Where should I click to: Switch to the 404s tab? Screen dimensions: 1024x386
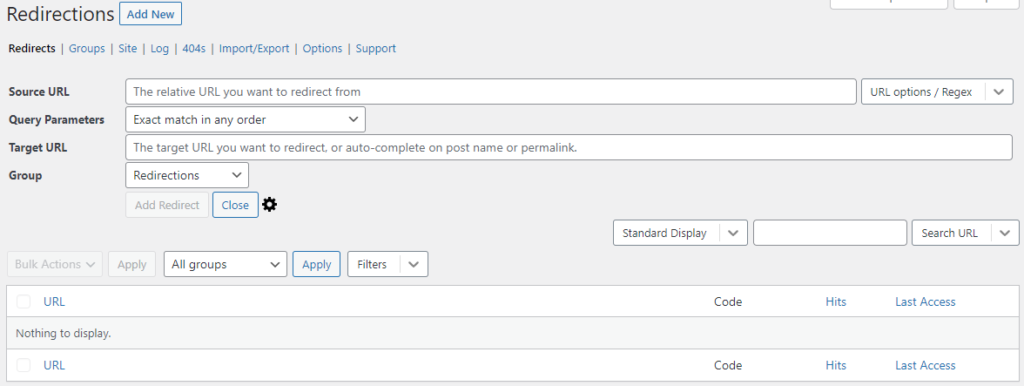pos(194,48)
